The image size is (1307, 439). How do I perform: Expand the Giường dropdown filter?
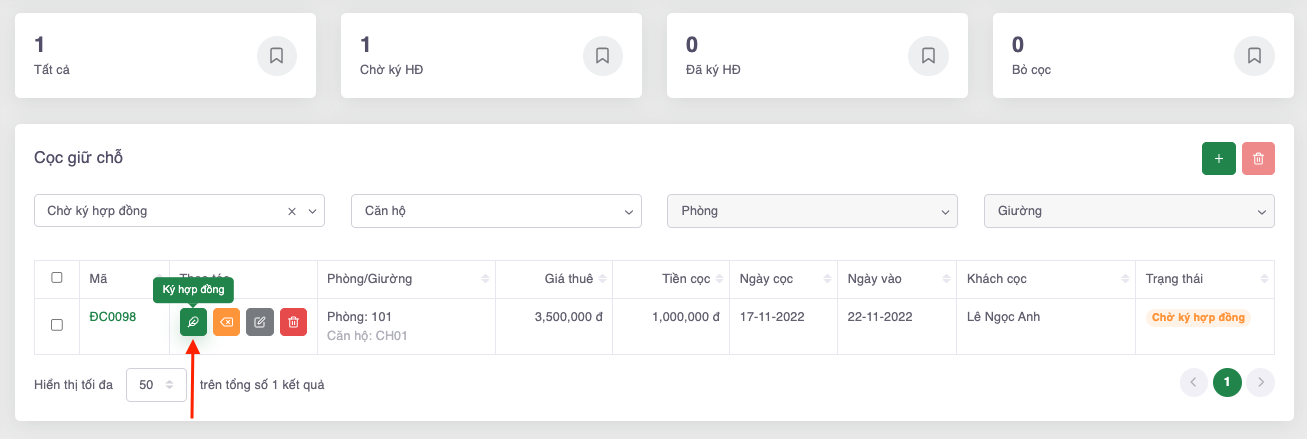pyautogui.click(x=1129, y=211)
